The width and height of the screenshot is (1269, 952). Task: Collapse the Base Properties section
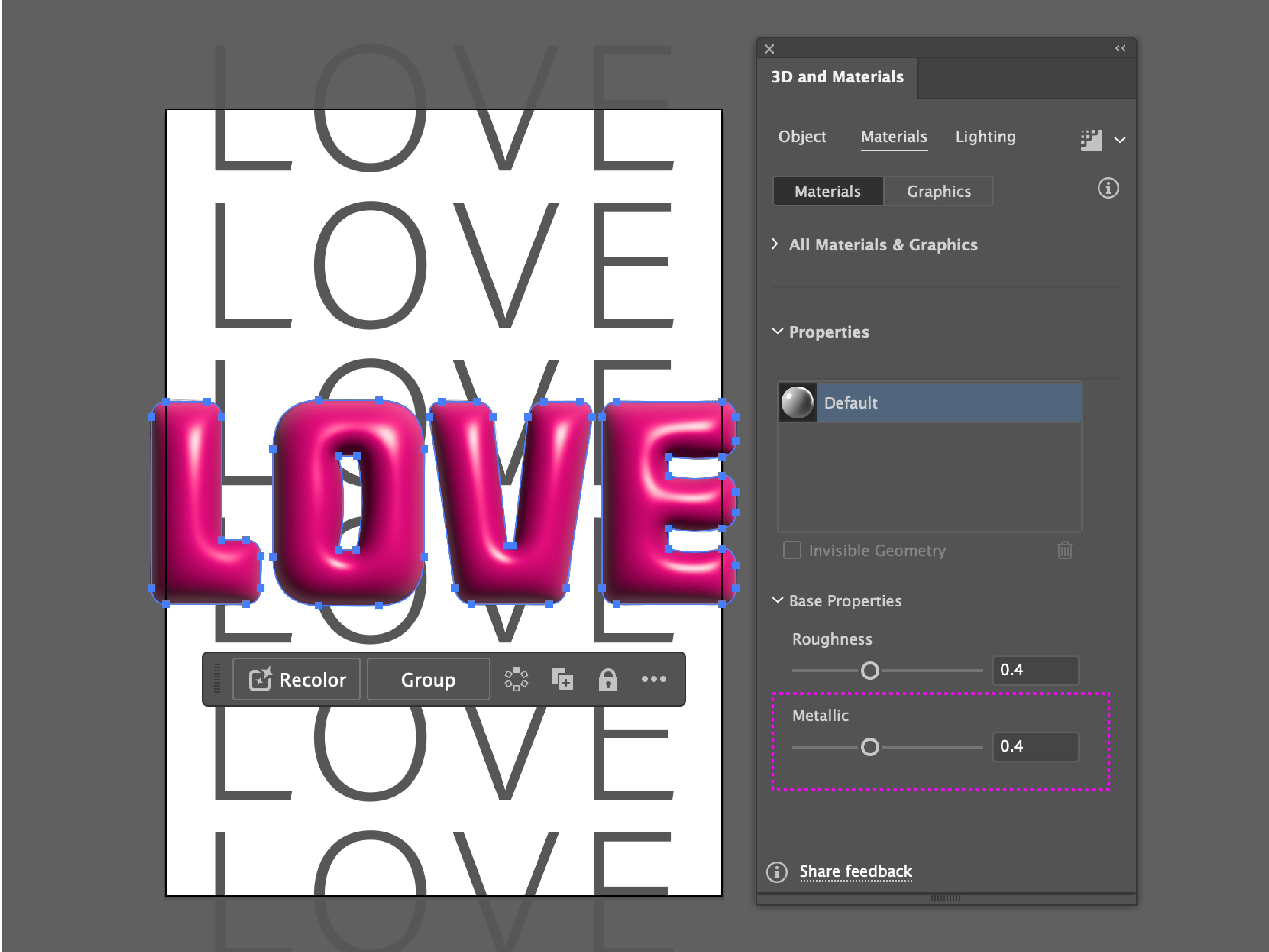(x=777, y=600)
